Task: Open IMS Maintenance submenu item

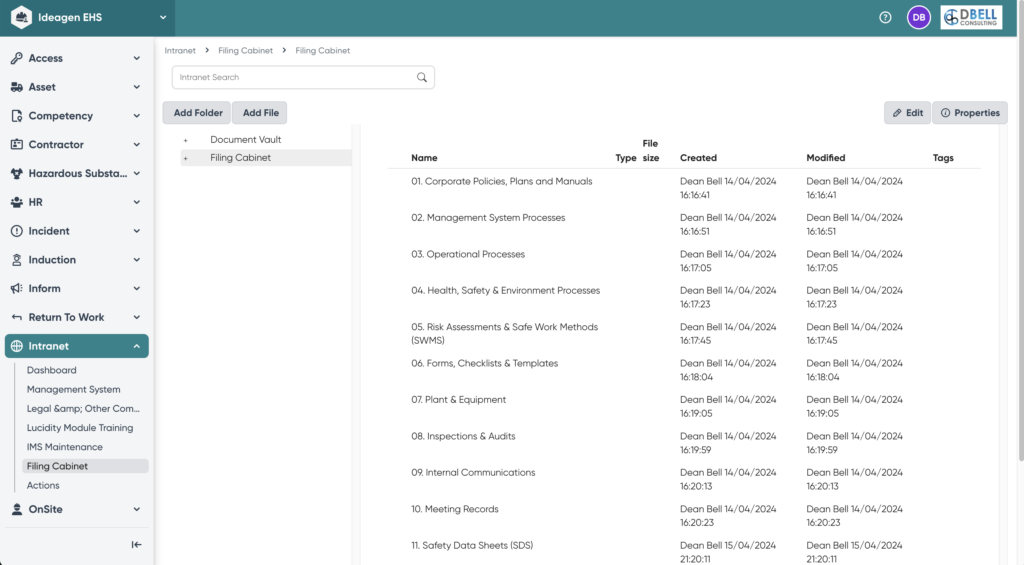Action: click(65, 447)
